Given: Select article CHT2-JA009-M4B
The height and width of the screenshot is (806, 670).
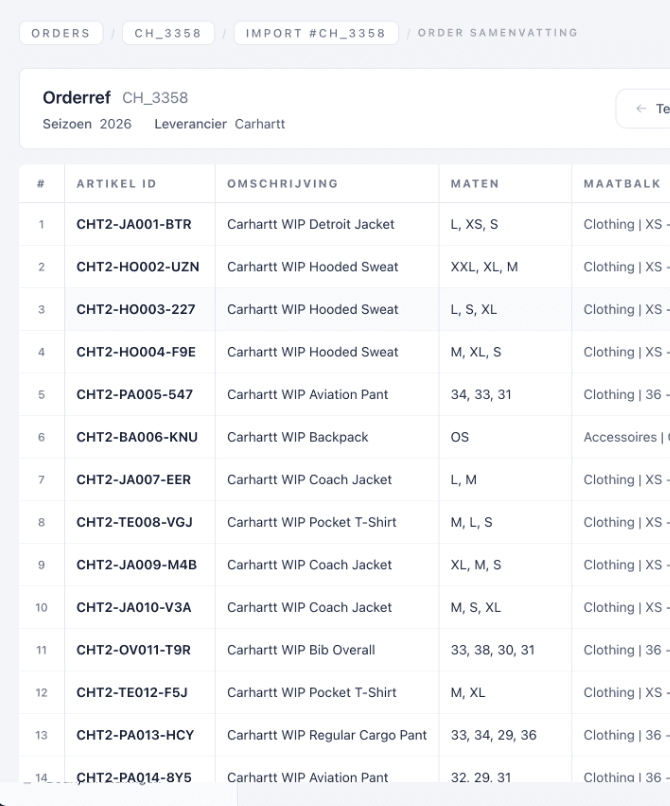Looking at the screenshot, I should tap(137, 565).
